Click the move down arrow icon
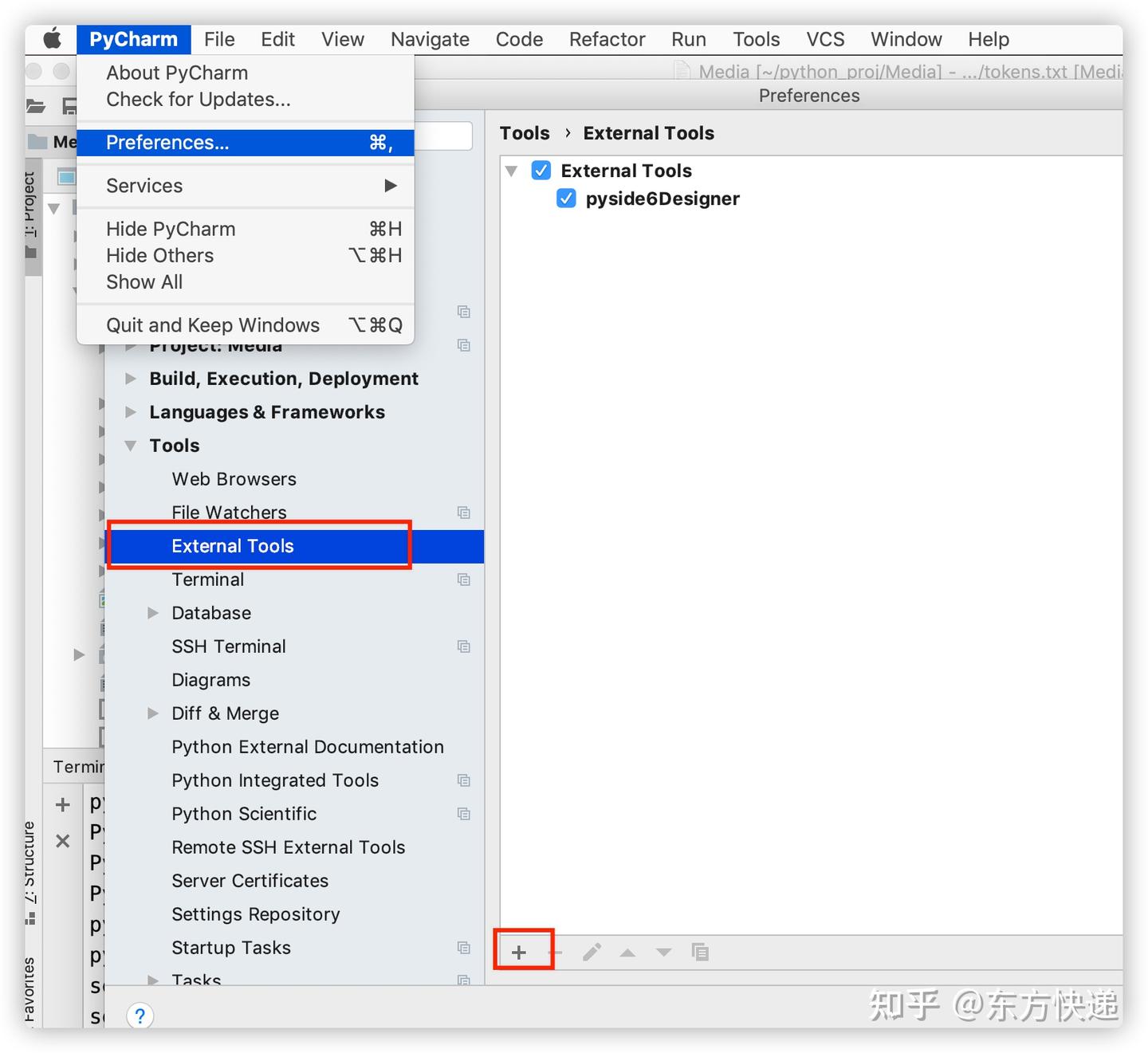This screenshot has height=1053, width=1148. 663,952
